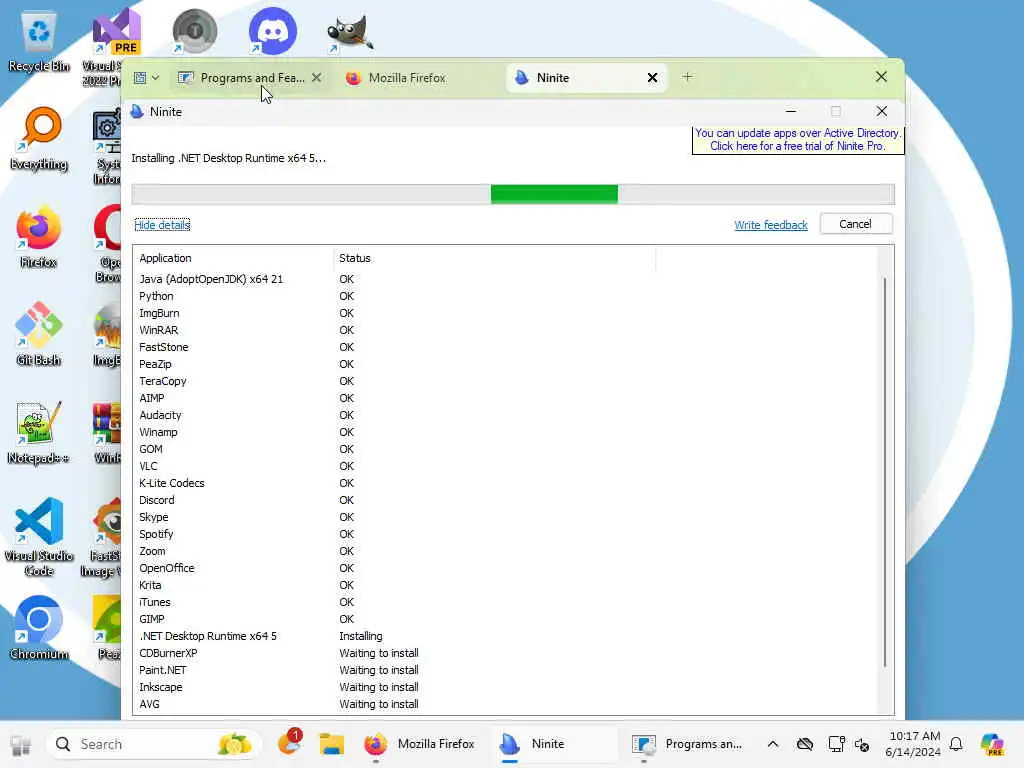Open taskbar app with notification badge
Screen dimensions: 1024x768
289,743
